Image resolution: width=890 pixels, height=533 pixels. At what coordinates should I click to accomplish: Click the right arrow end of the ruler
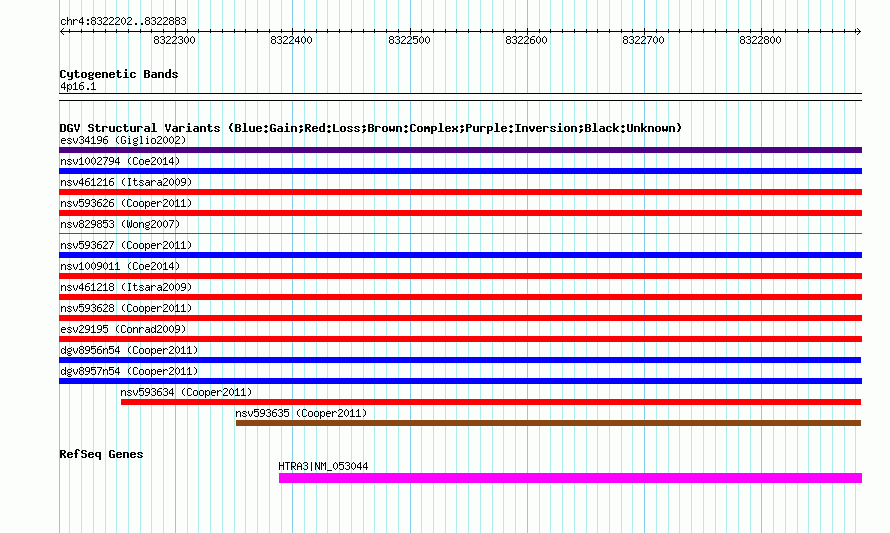[859, 32]
